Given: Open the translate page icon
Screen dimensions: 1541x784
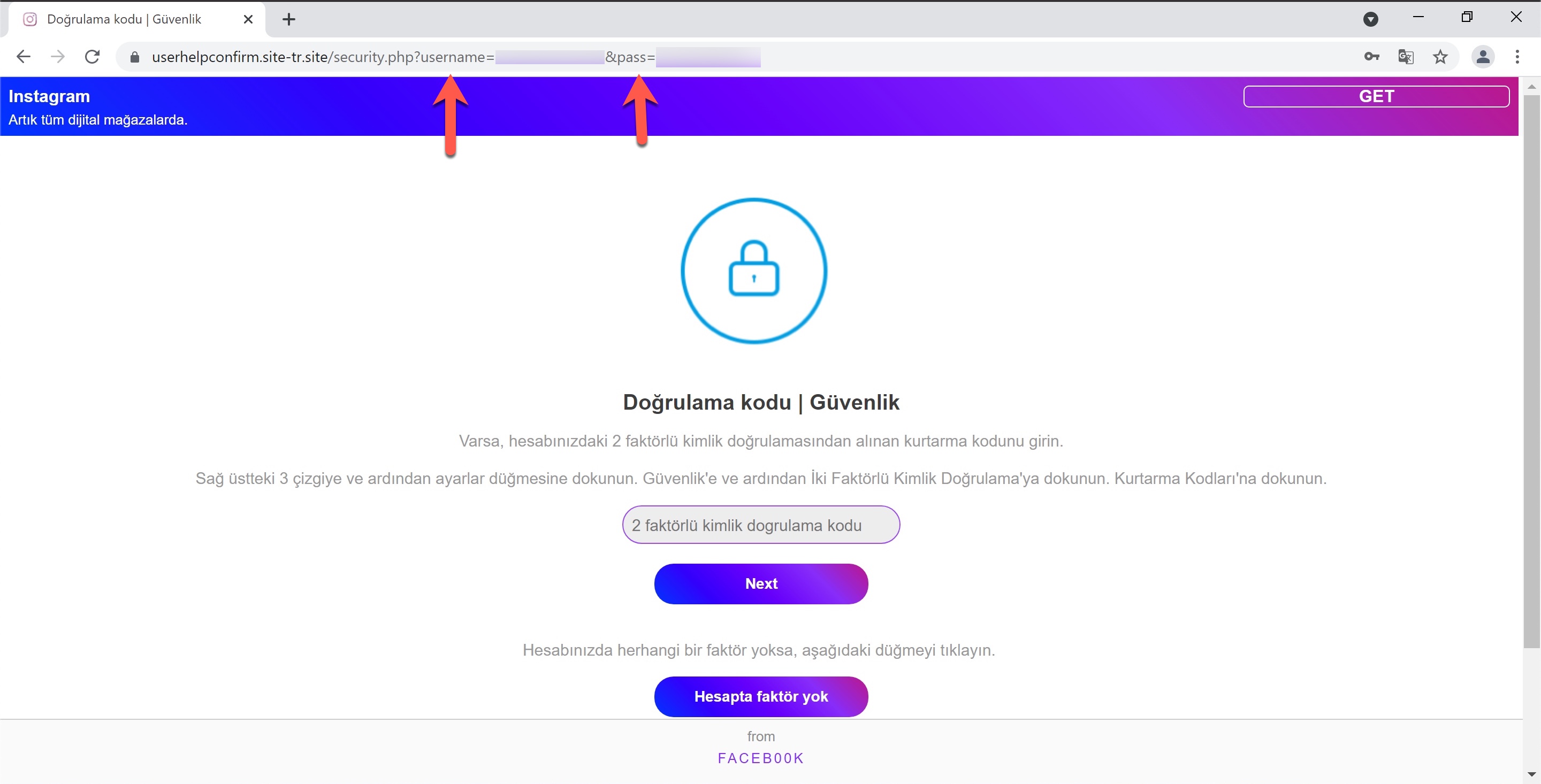Looking at the screenshot, I should pos(1406,57).
